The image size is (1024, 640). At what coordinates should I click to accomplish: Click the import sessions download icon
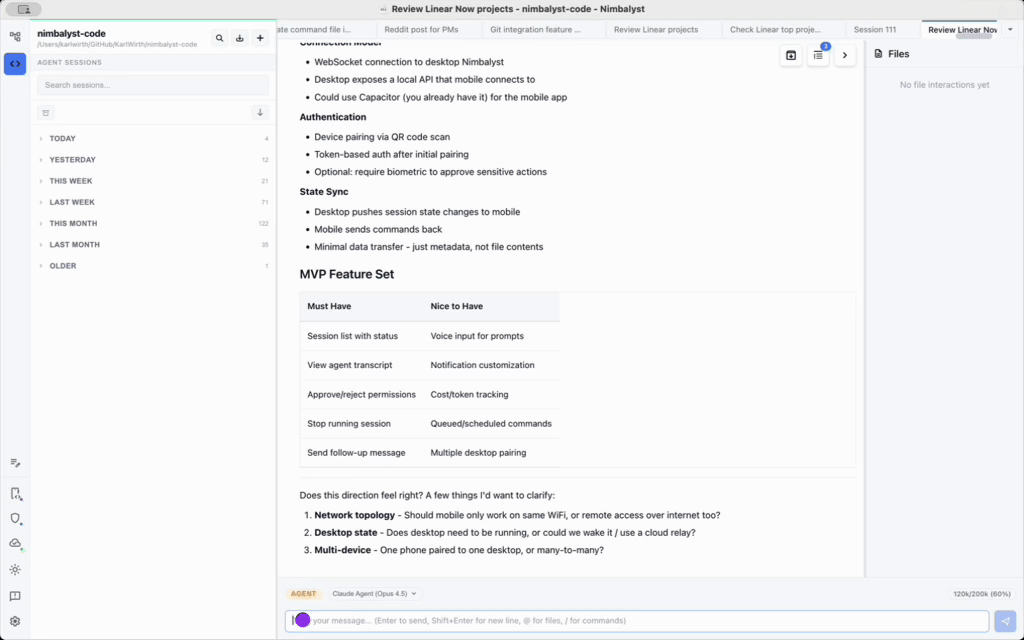(239, 38)
